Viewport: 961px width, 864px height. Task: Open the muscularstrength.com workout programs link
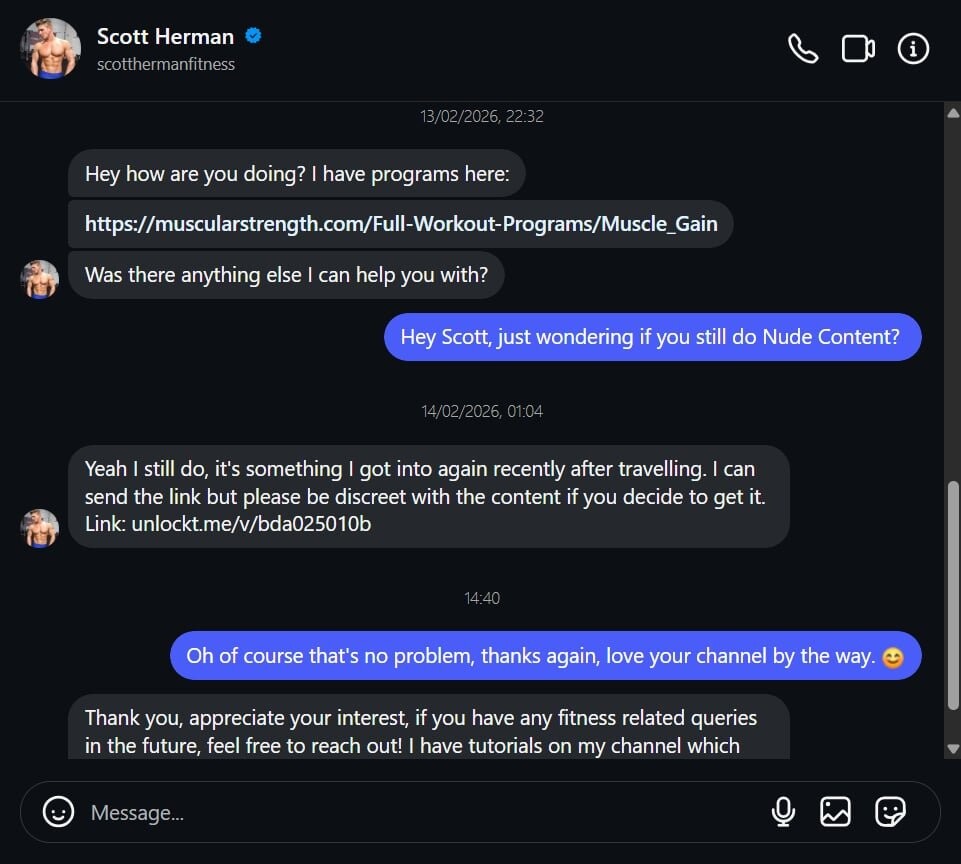(x=401, y=224)
